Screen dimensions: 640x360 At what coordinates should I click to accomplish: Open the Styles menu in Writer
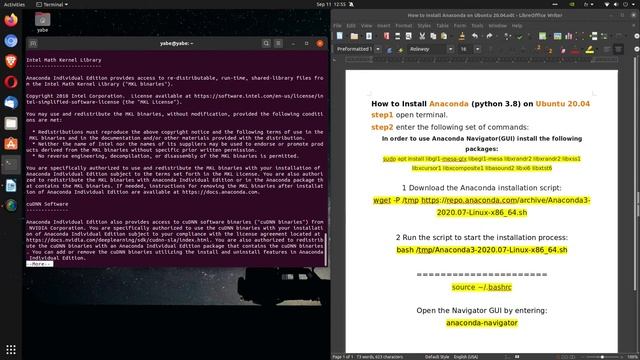[x=424, y=26]
